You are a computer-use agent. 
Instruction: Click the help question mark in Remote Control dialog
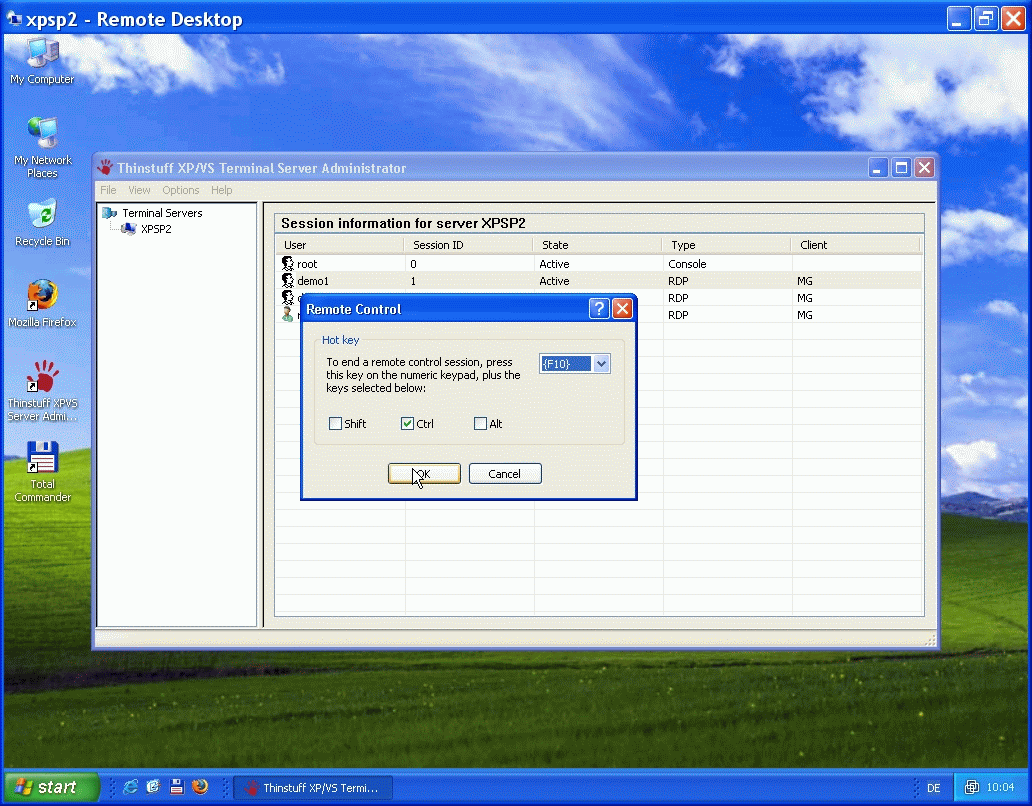pyautogui.click(x=598, y=309)
